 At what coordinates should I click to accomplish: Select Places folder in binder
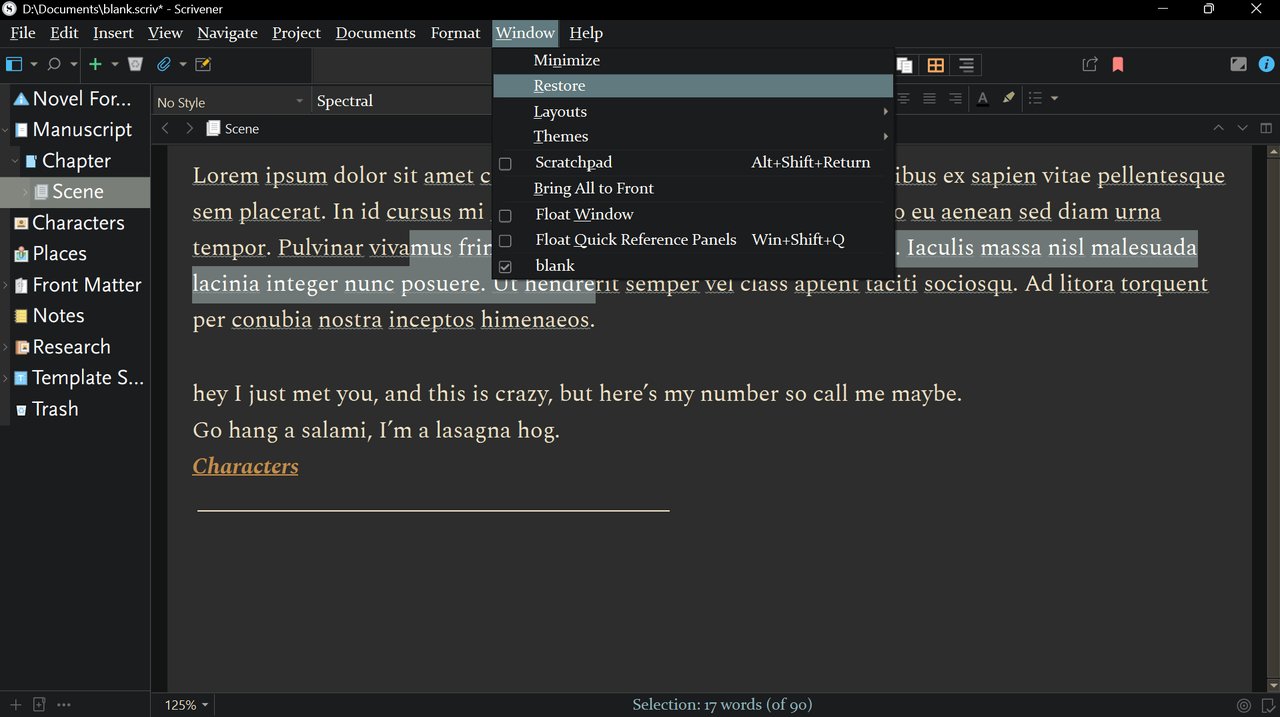pos(59,254)
